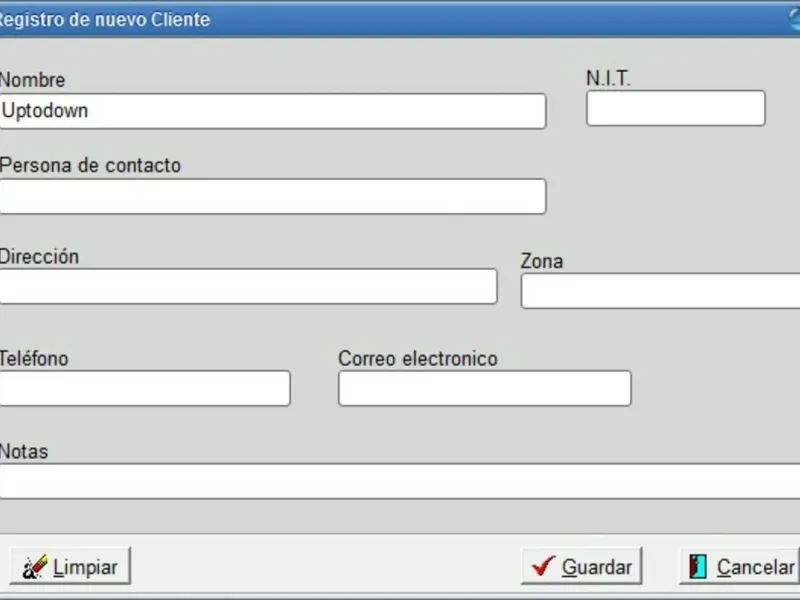This screenshot has width=800, height=600.
Task: Click the Limpiar button label
Action: 85,567
